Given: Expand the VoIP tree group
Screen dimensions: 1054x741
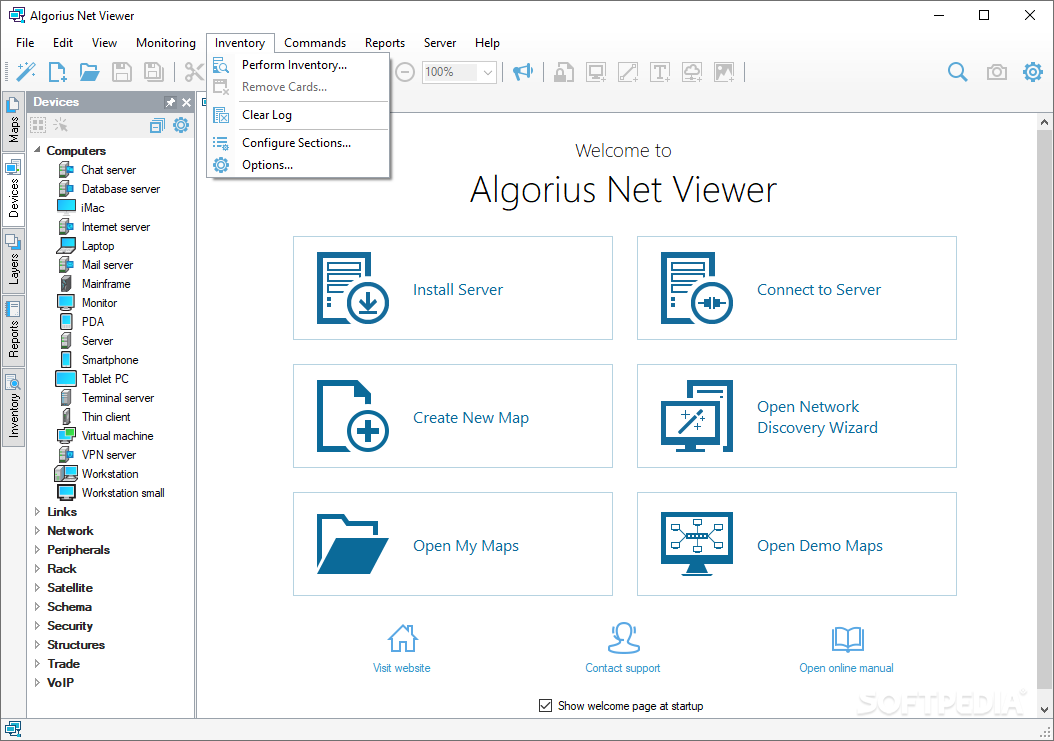Looking at the screenshot, I should pyautogui.click(x=38, y=682).
